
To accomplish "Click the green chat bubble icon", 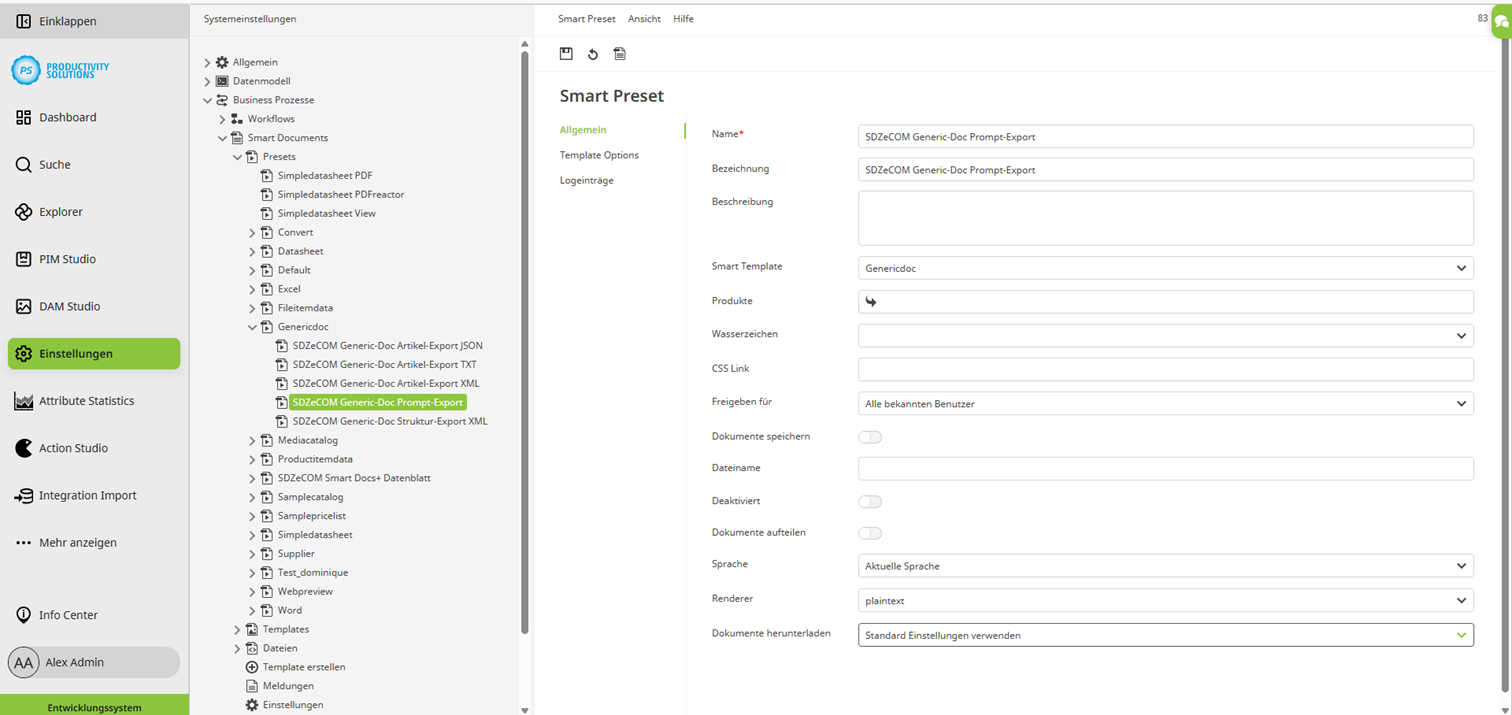I will point(1502,21).
